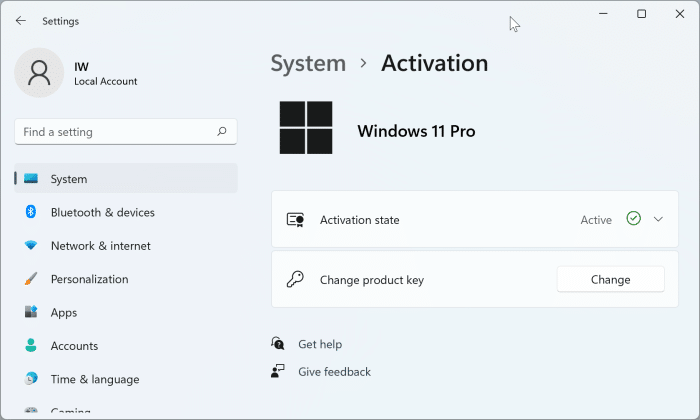Click the Local Account label
The height and width of the screenshot is (420, 700).
tap(106, 81)
